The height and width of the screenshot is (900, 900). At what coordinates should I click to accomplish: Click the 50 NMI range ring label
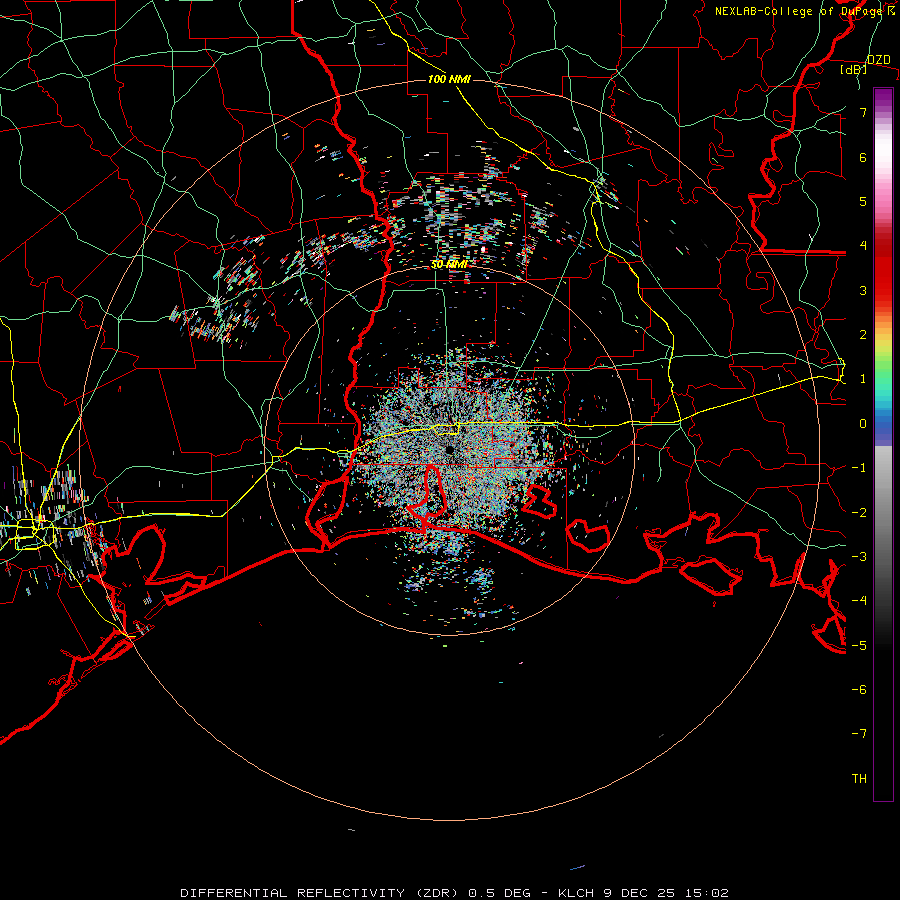tap(449, 265)
